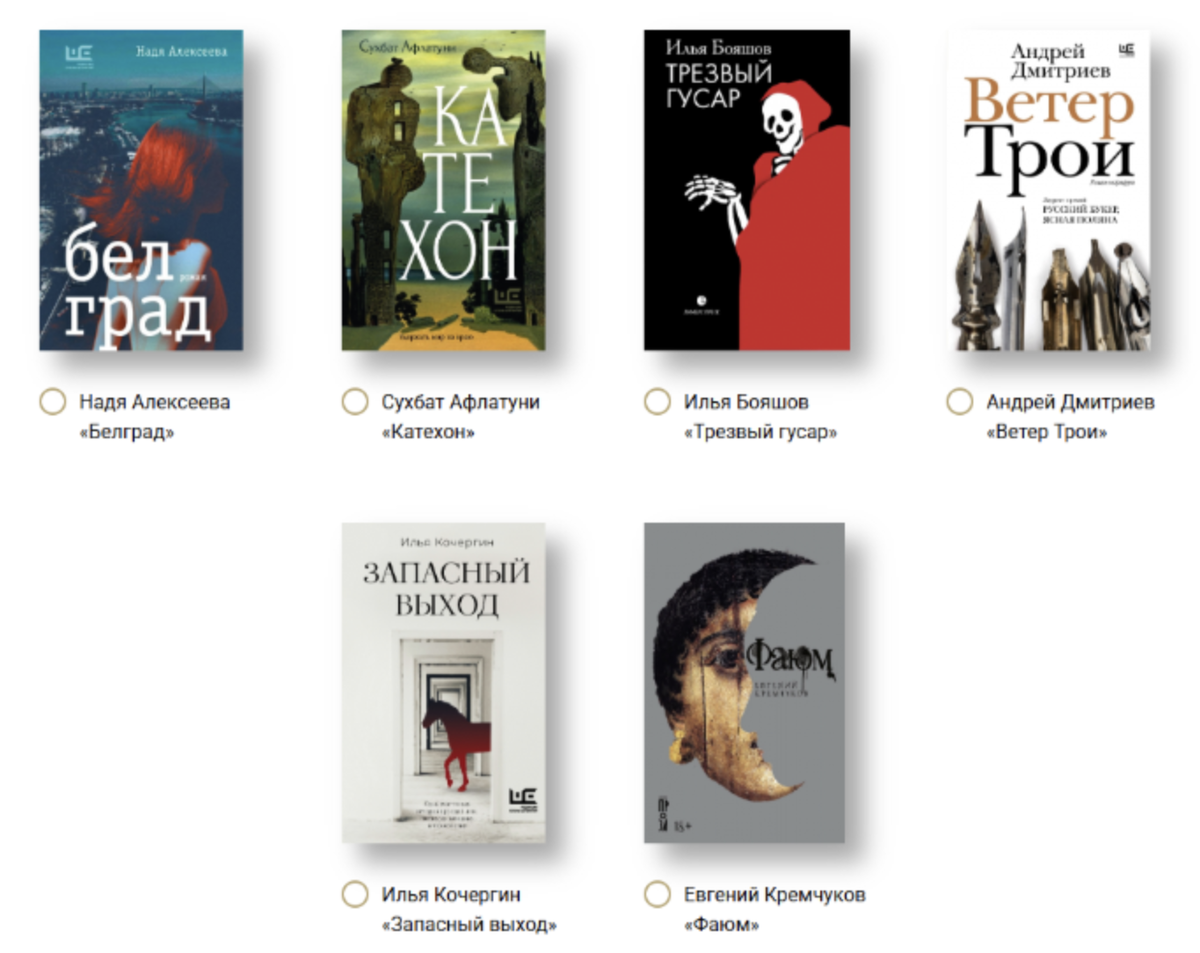Mark the Илья Кочергин «Запасный выход» radio button

point(355,894)
